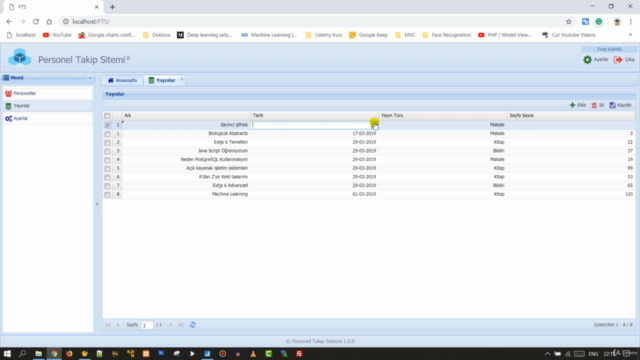Image resolution: width=640 pixels, height=360 pixels.
Task: Sort by the Adı column header
Action: point(186,116)
